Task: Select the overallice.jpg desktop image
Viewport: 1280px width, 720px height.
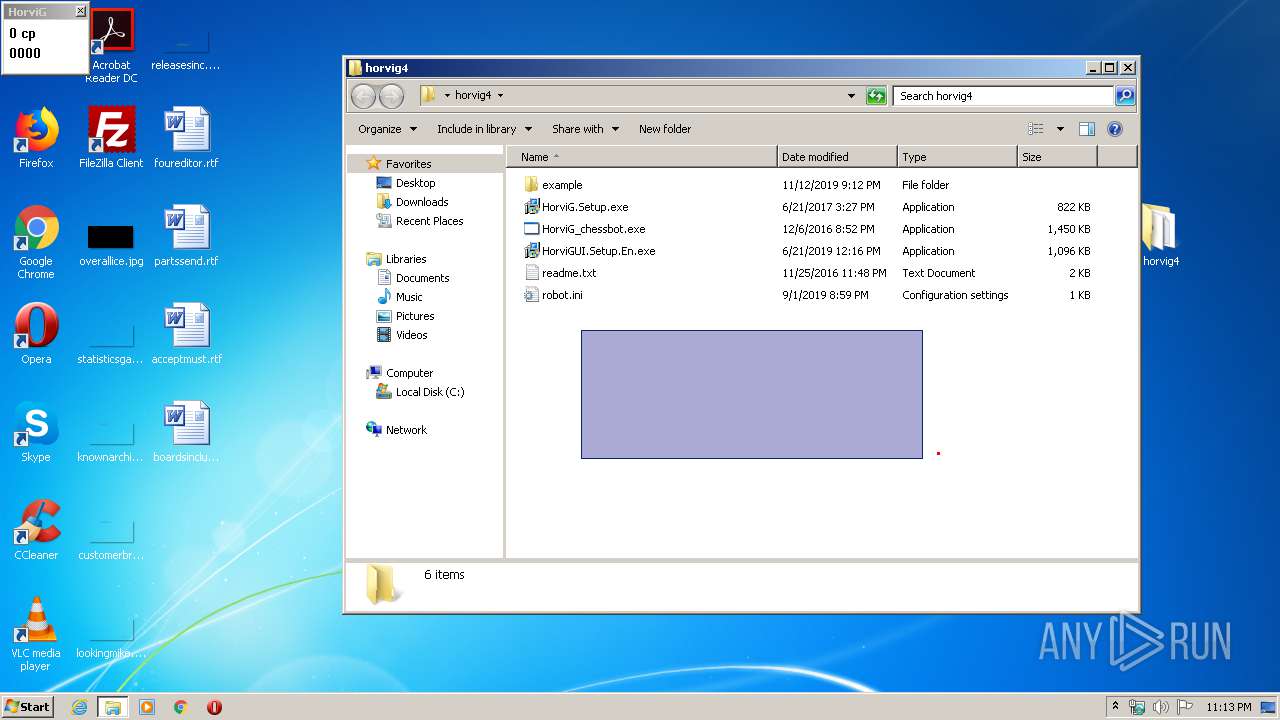Action: click(111, 246)
